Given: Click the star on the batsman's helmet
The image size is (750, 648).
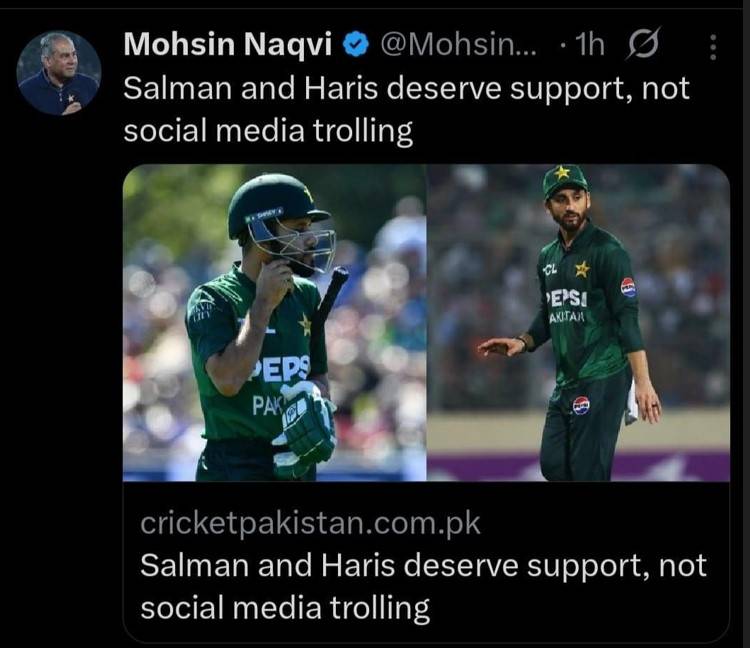Looking at the screenshot, I should [x=307, y=193].
